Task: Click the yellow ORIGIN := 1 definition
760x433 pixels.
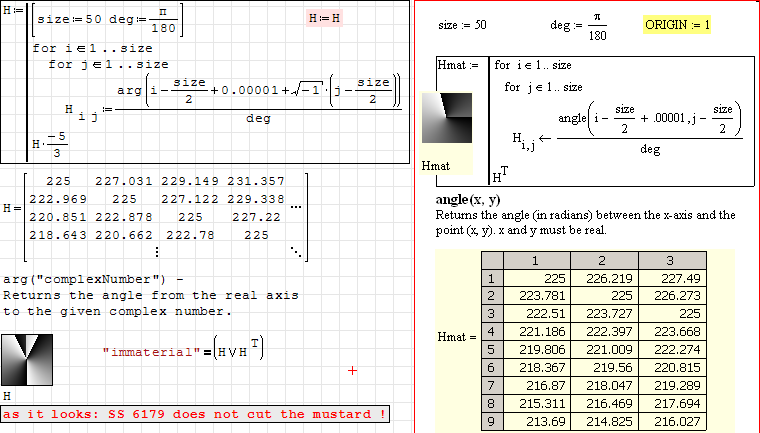Action: point(678,24)
